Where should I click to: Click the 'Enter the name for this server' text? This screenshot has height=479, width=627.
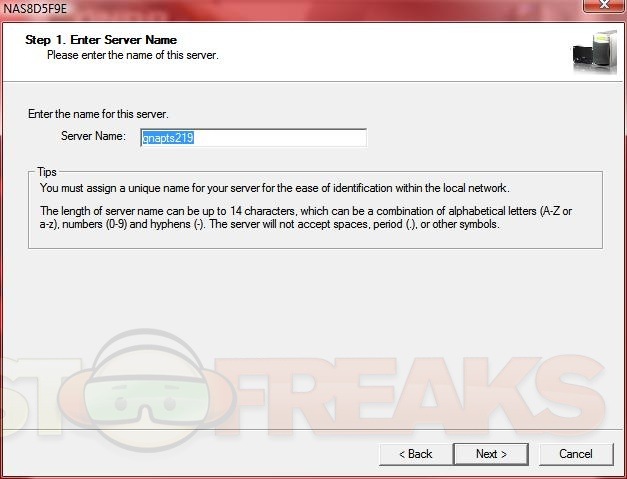[x=98, y=114]
